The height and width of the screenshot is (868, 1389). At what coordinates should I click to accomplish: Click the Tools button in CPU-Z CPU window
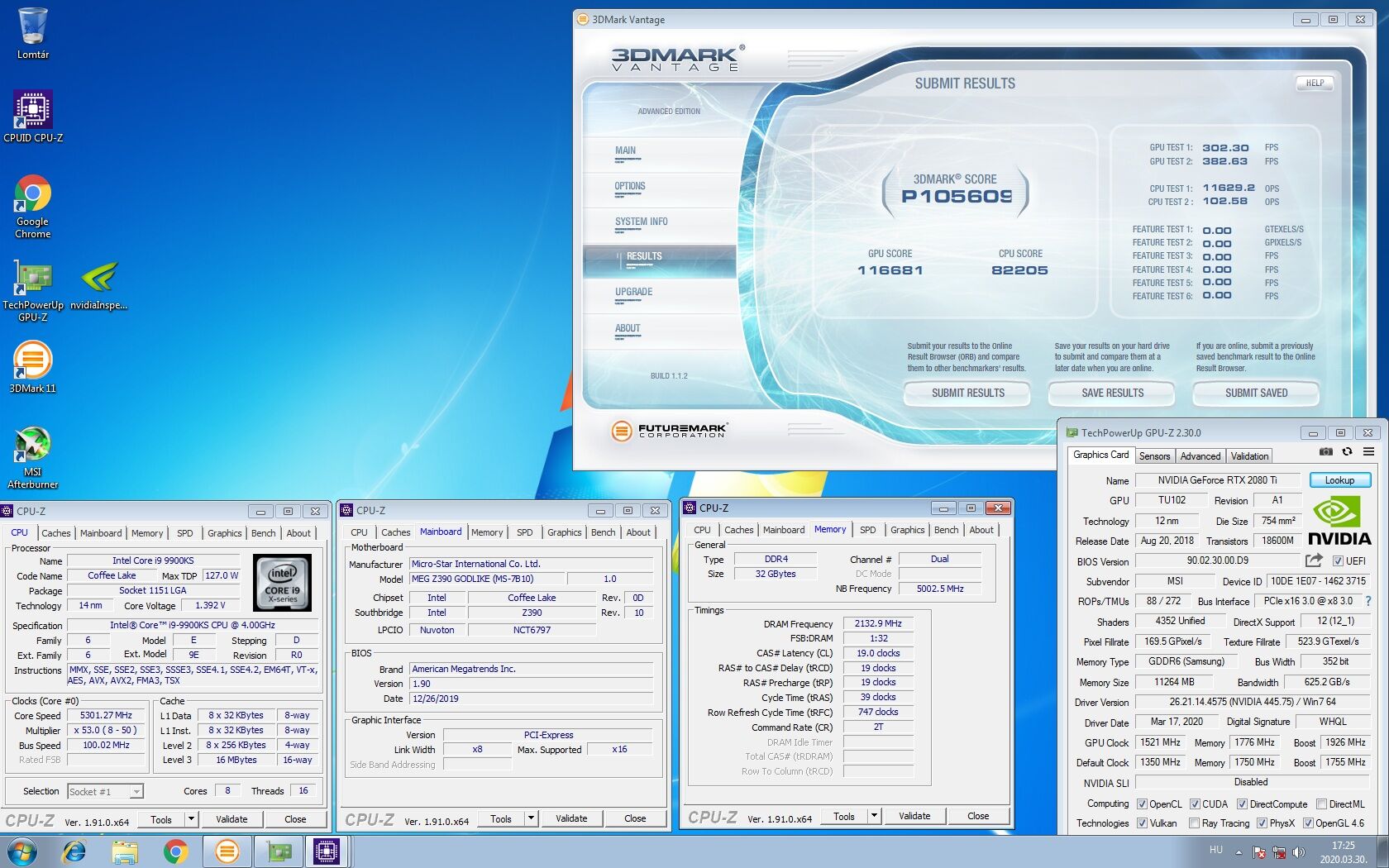(x=161, y=819)
